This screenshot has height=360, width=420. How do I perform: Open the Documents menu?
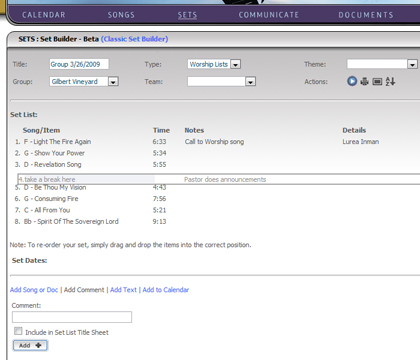tap(366, 15)
